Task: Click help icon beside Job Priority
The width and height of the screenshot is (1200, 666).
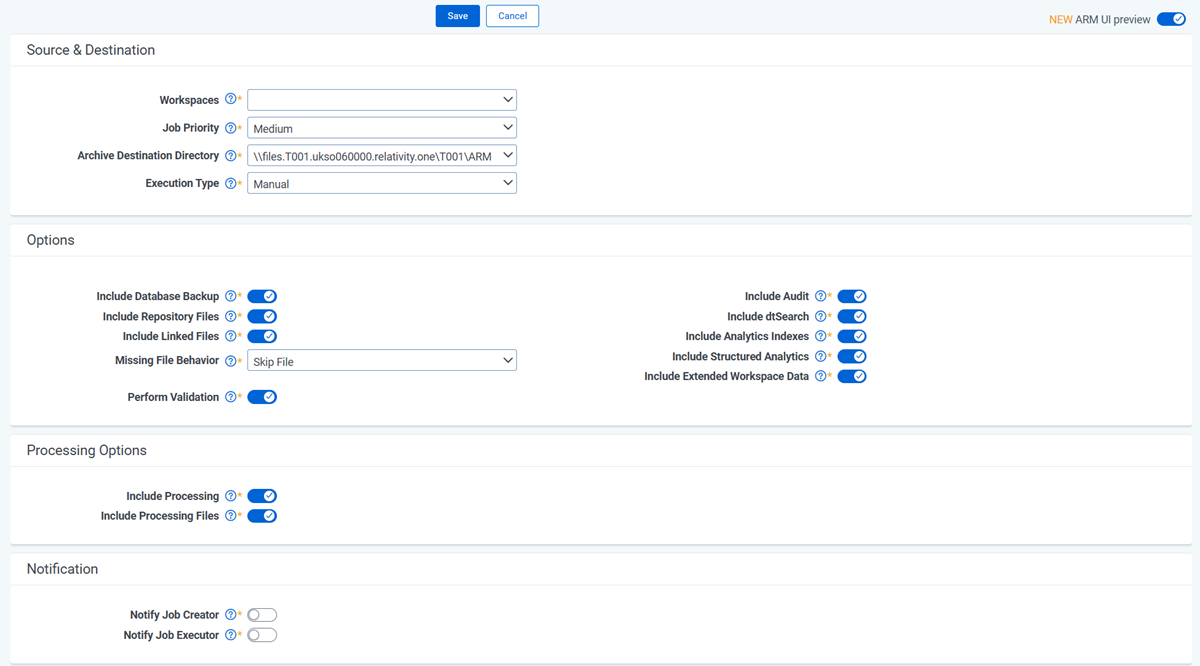Action: [x=231, y=128]
